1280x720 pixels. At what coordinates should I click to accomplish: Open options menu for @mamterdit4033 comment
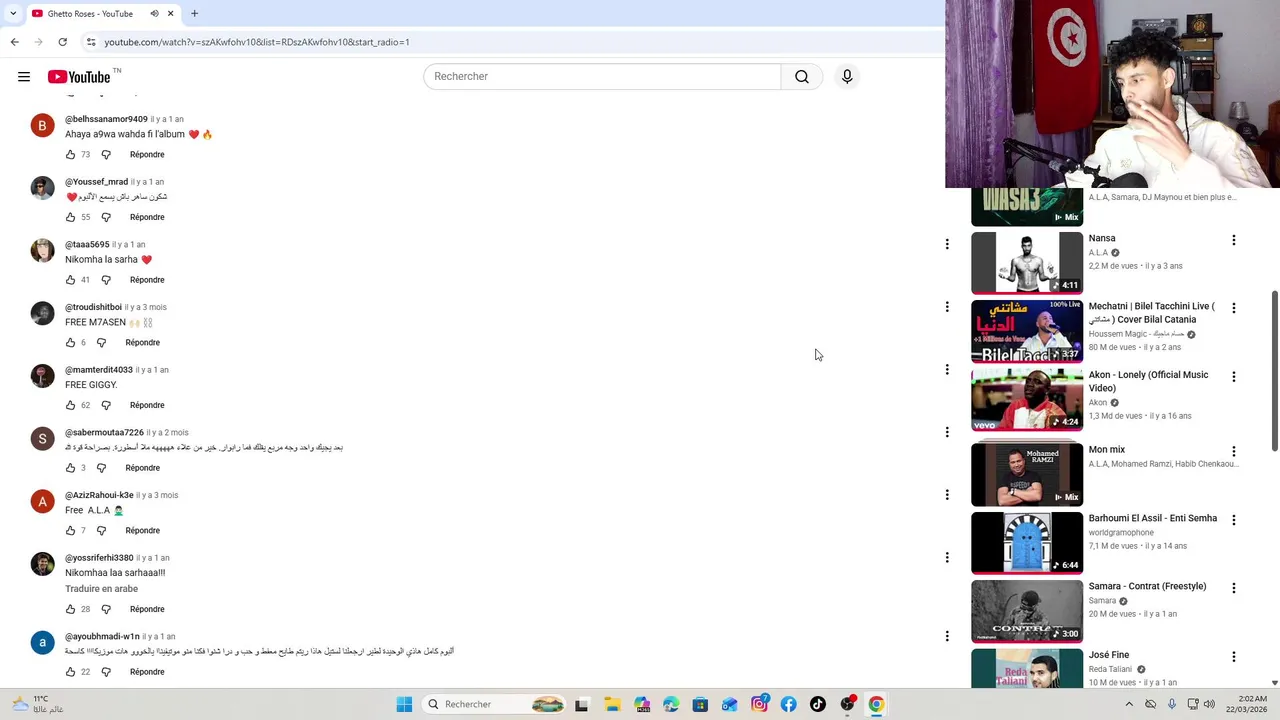click(947, 370)
